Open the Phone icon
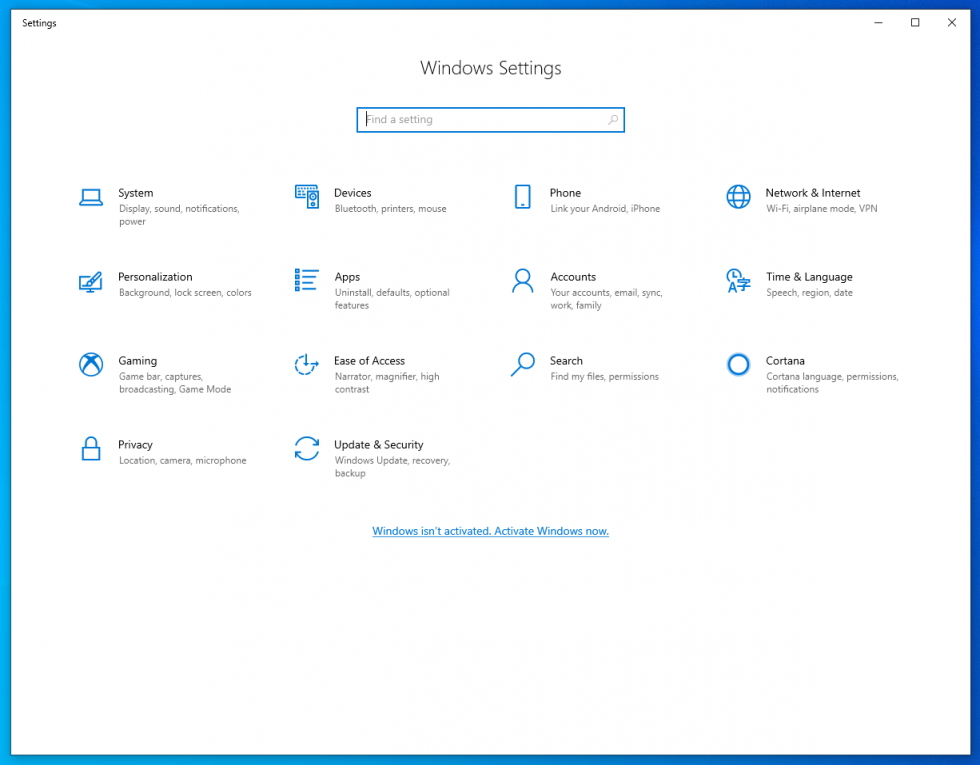 (x=522, y=197)
